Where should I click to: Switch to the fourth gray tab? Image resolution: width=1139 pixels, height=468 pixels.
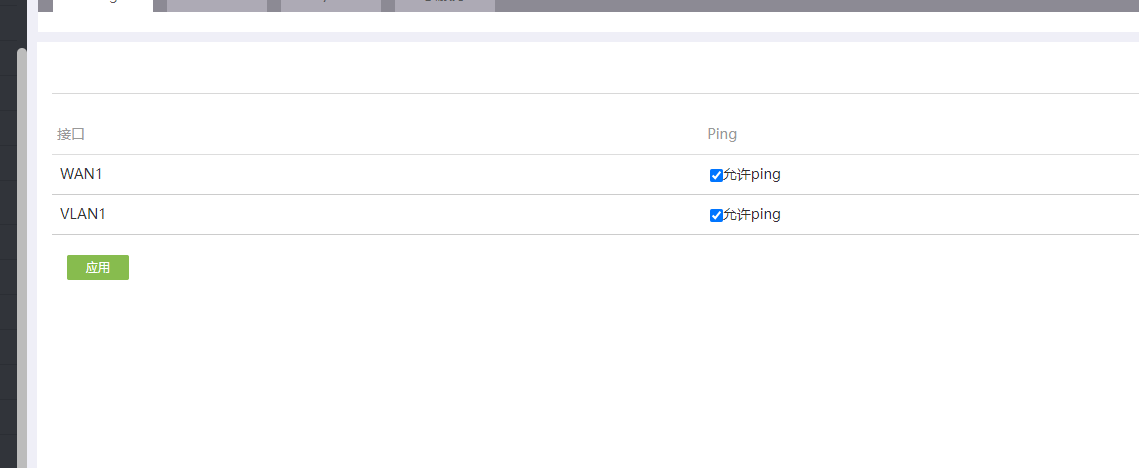[x=445, y=5]
